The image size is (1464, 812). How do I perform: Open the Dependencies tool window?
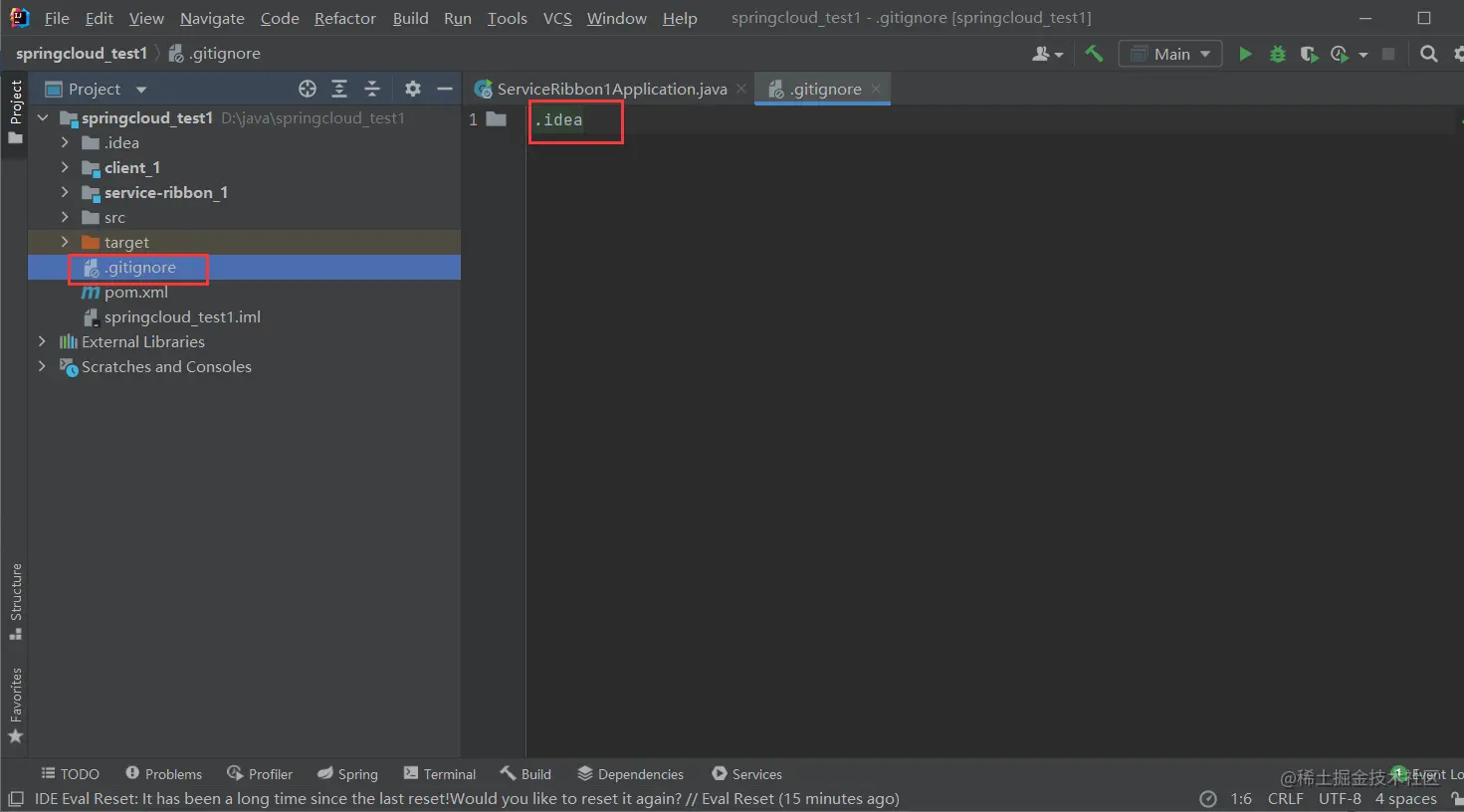(x=630, y=774)
